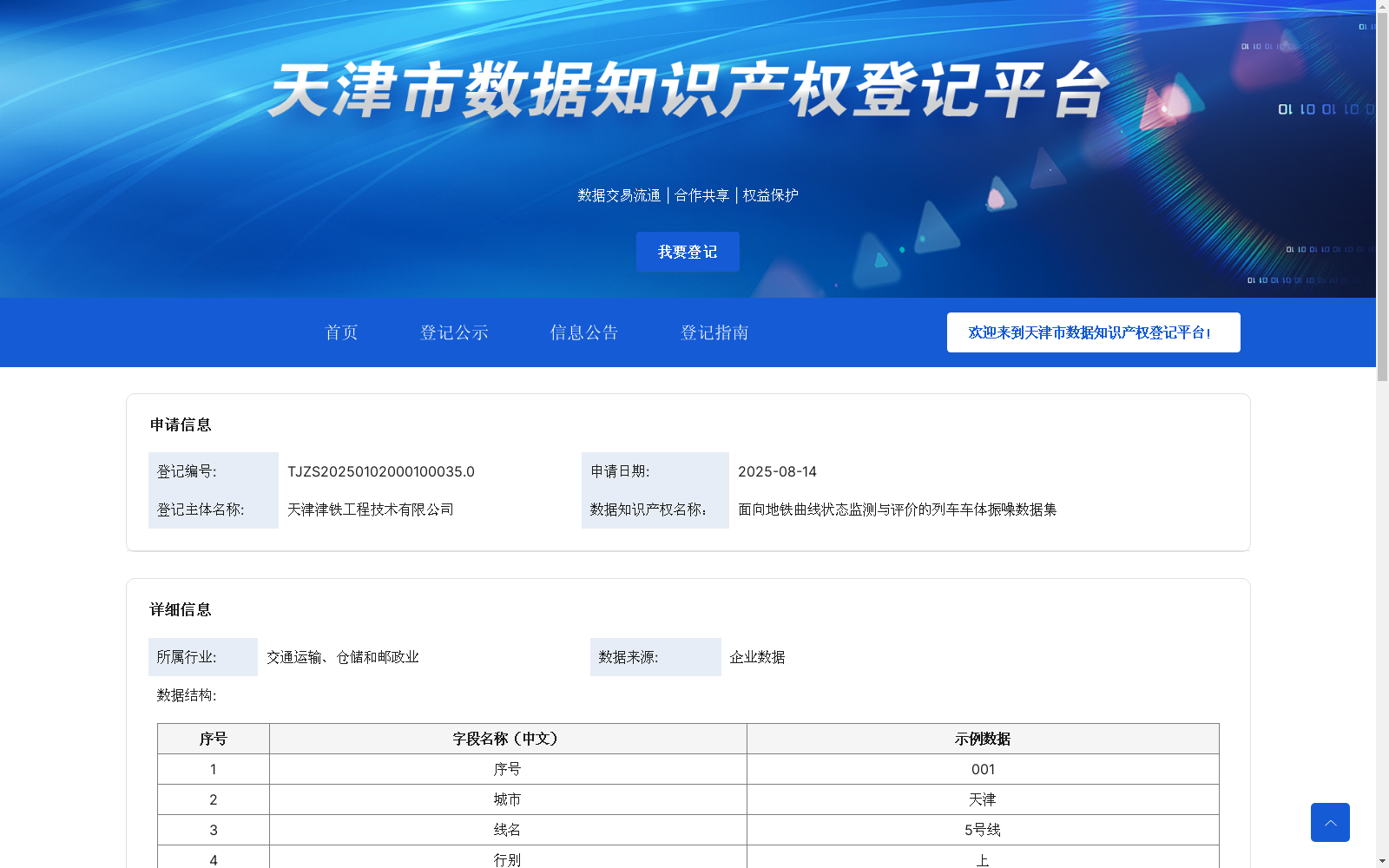
Task: Click the data IP name 面向地铁曲线状态监测与评价的列车车体振噪数据集
Action: (x=898, y=510)
